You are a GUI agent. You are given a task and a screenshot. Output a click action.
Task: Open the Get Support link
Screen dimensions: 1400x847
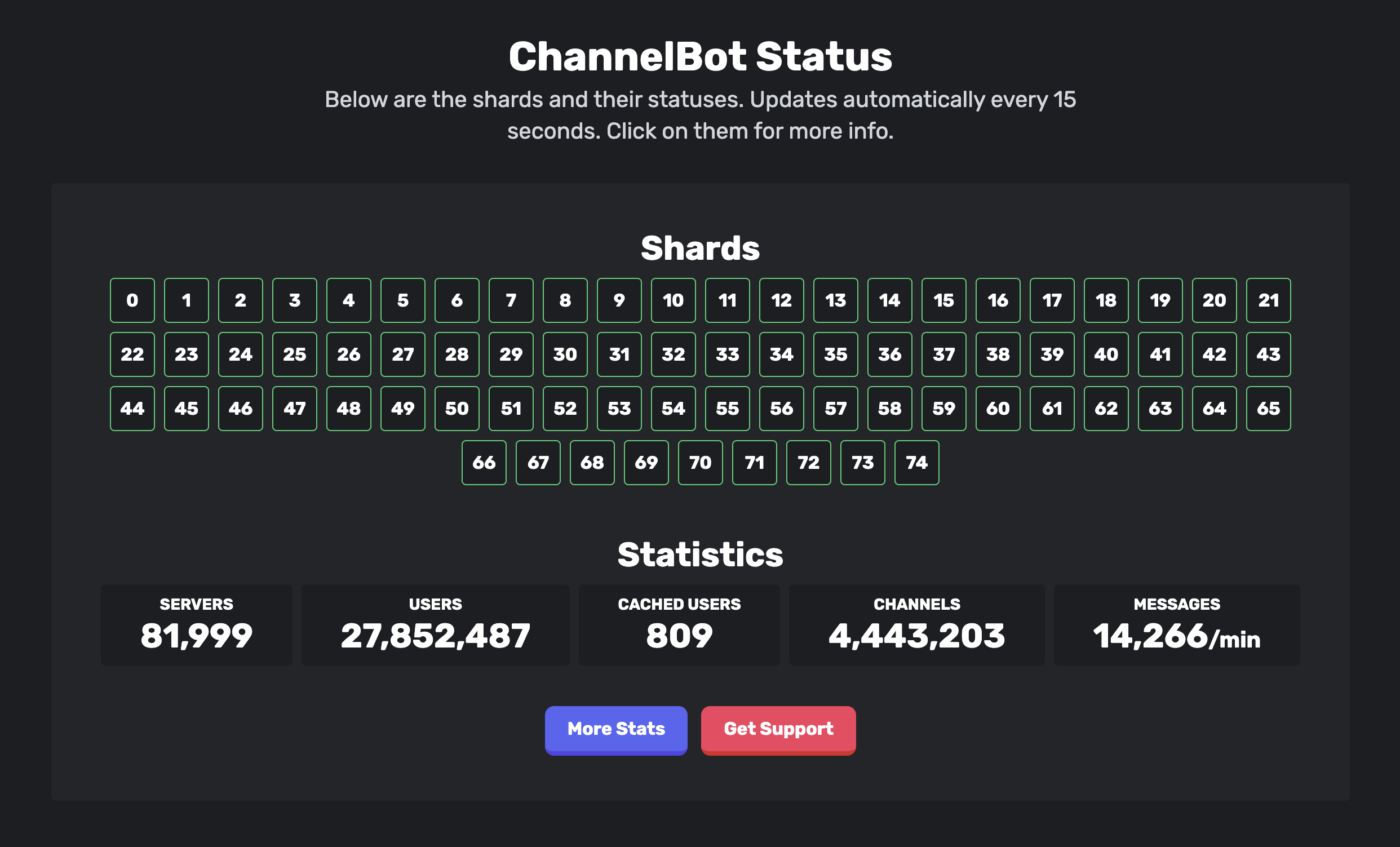[778, 729]
